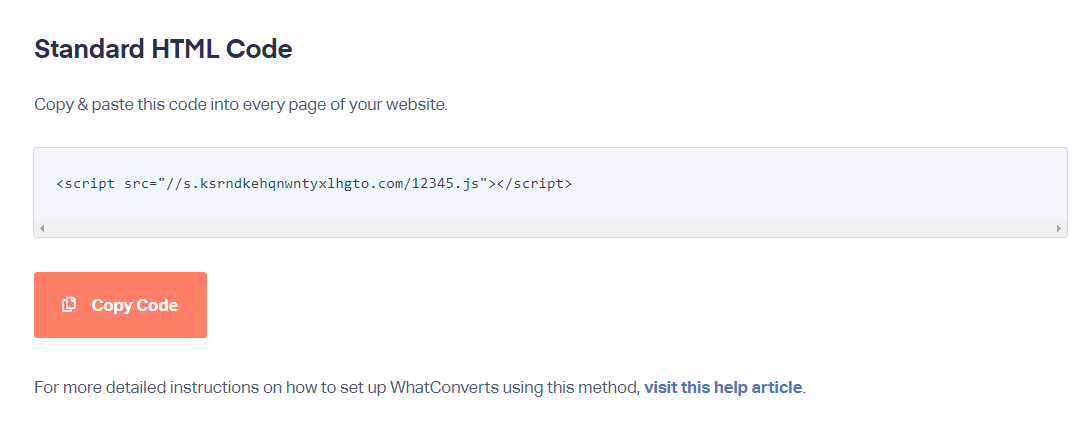Click the 'Copy Code' label text on the button

click(x=135, y=306)
